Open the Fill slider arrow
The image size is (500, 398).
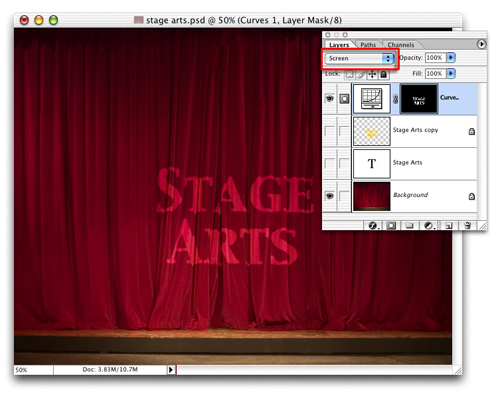[x=451, y=73]
